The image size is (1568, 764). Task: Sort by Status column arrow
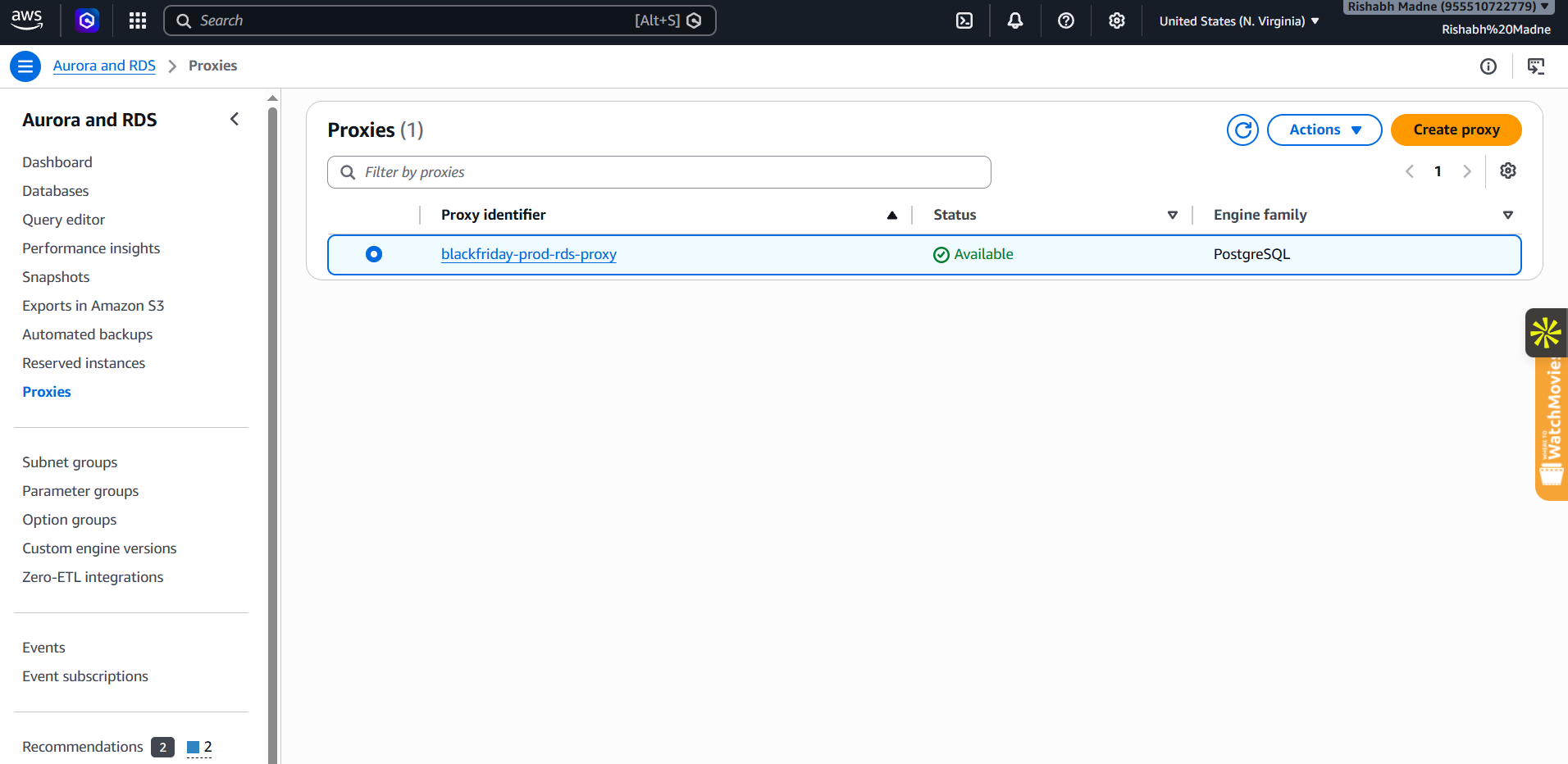tap(1173, 216)
